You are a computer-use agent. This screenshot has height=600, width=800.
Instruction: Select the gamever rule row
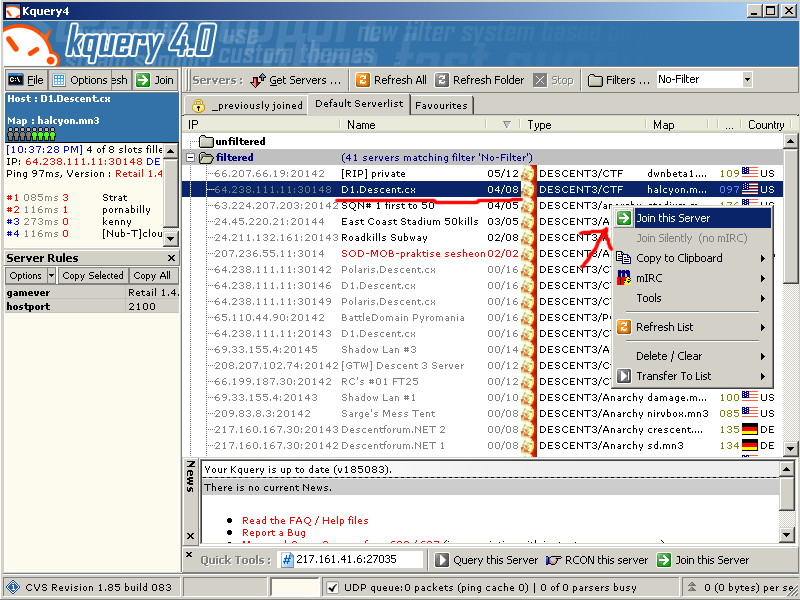(92, 293)
